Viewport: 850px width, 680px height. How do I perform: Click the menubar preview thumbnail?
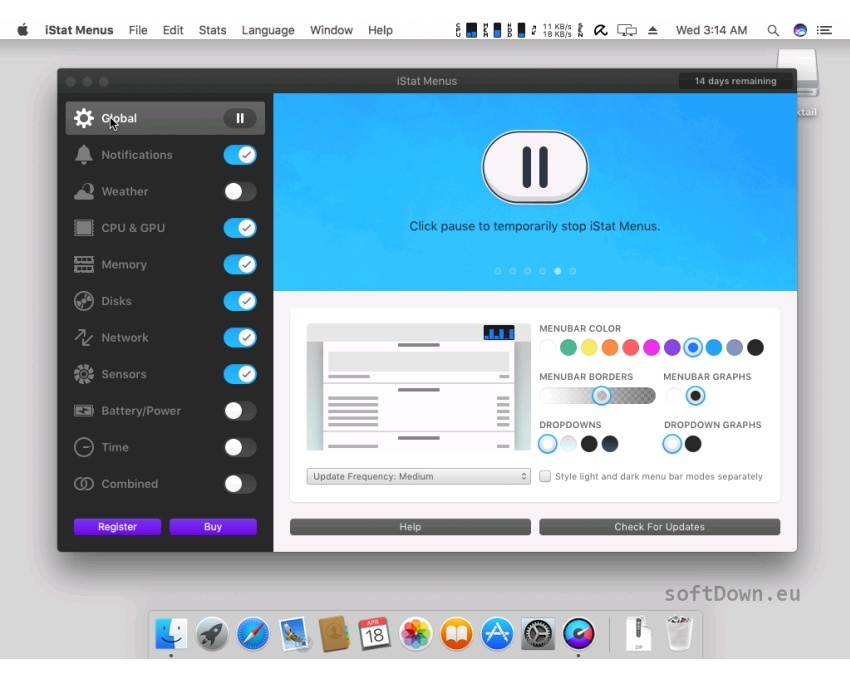[418, 387]
